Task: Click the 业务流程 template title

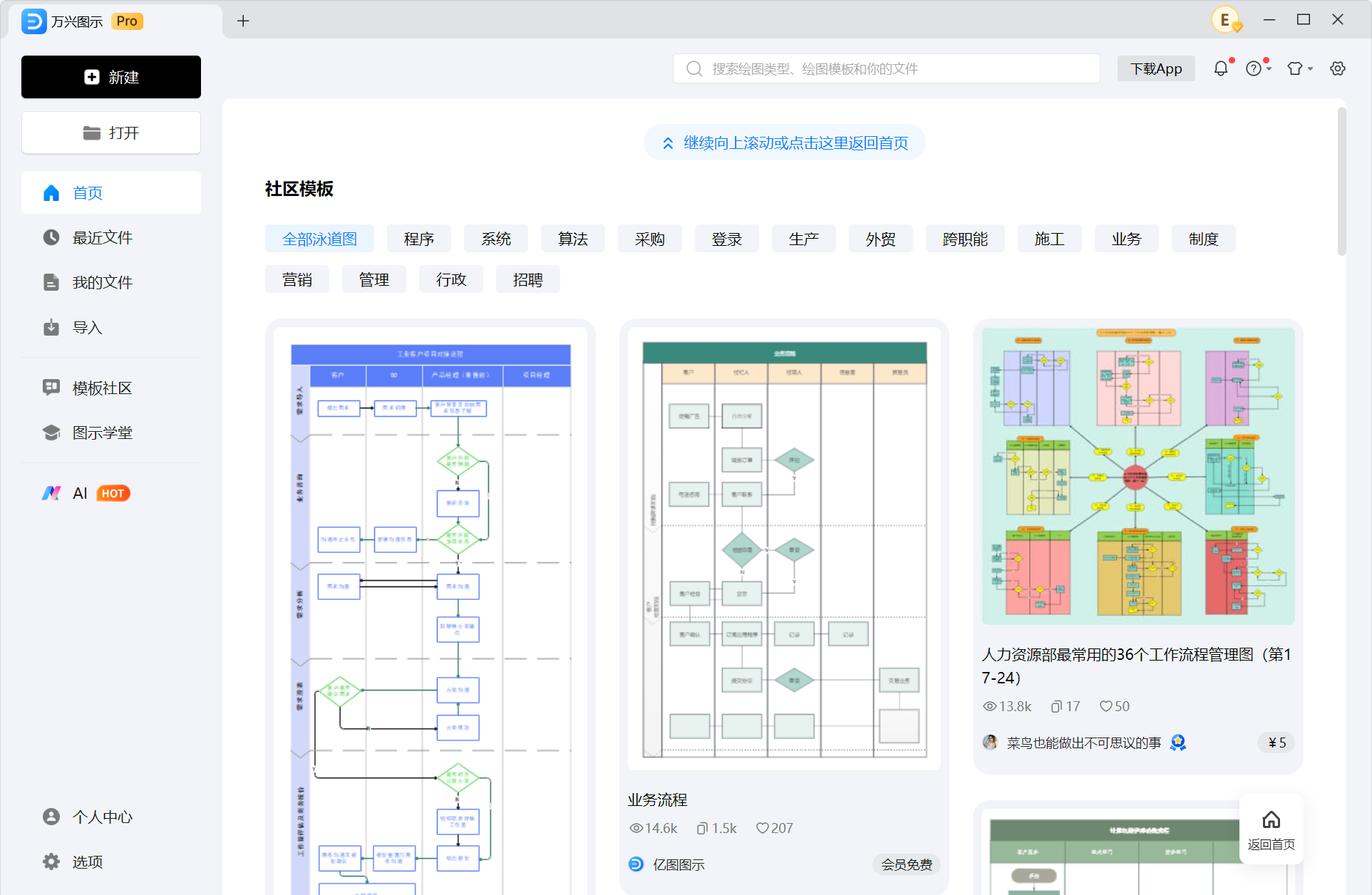Action: [x=657, y=800]
